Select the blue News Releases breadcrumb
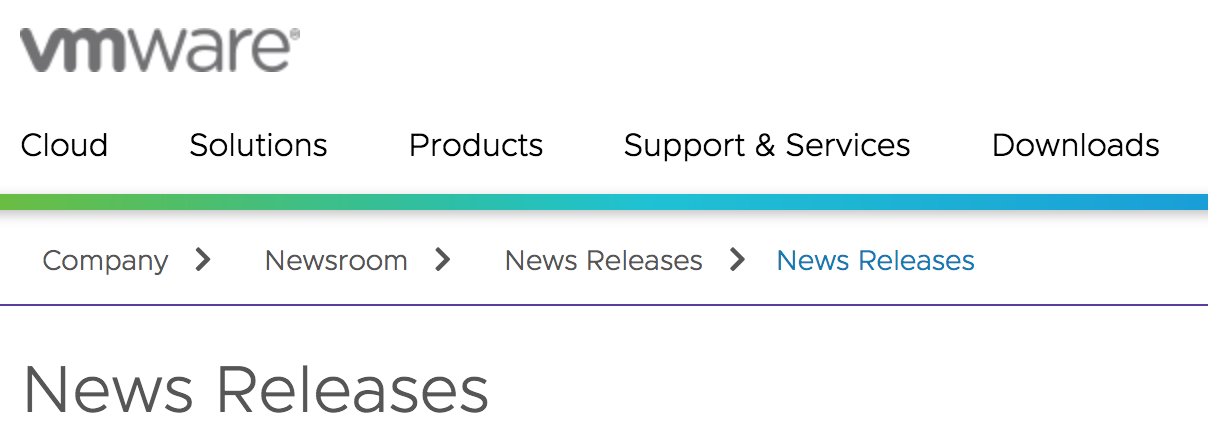This screenshot has height=440, width=1208. 875,261
